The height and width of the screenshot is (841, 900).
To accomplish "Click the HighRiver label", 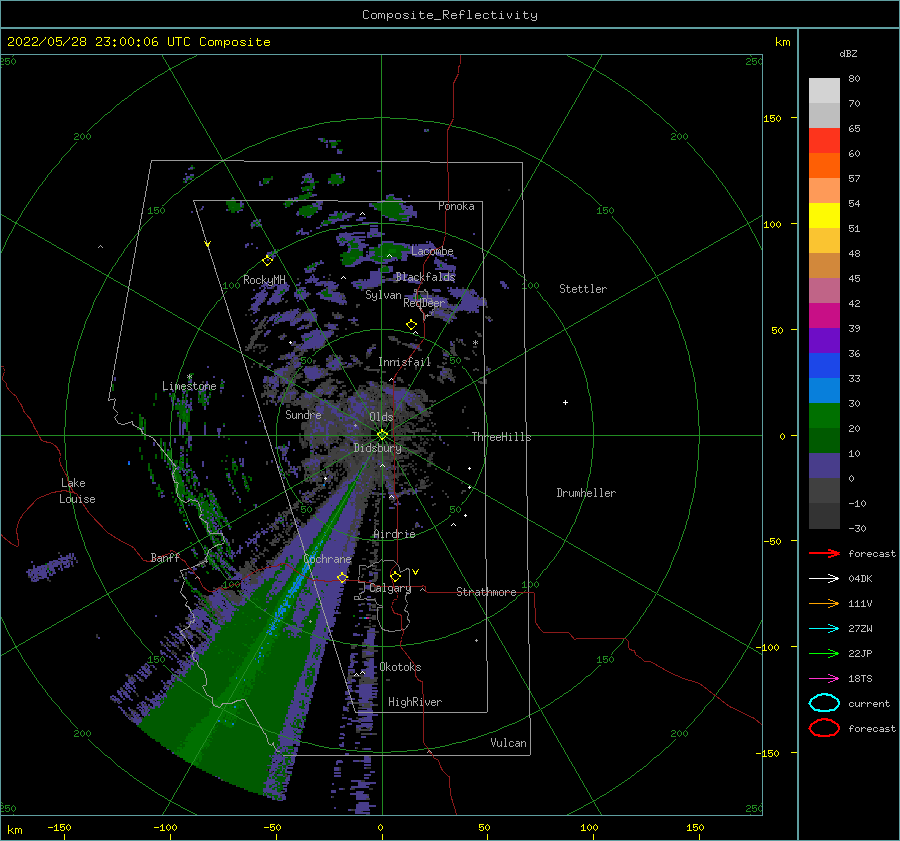I will point(415,702).
